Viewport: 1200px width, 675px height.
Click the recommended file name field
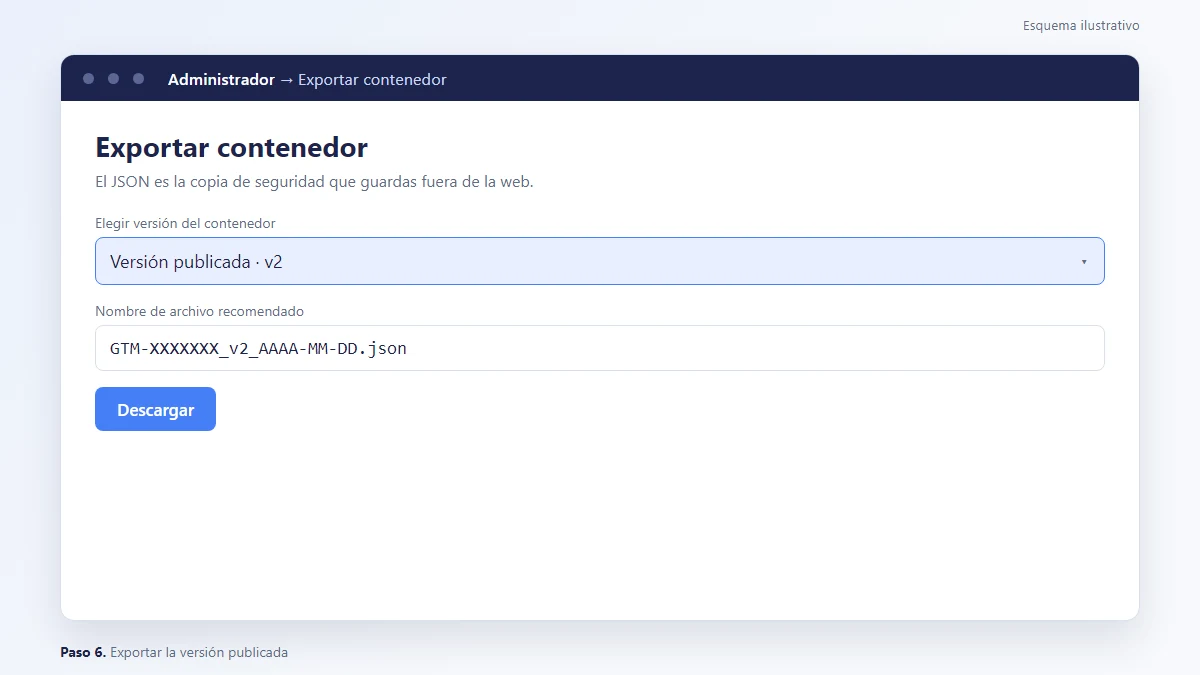coord(600,348)
